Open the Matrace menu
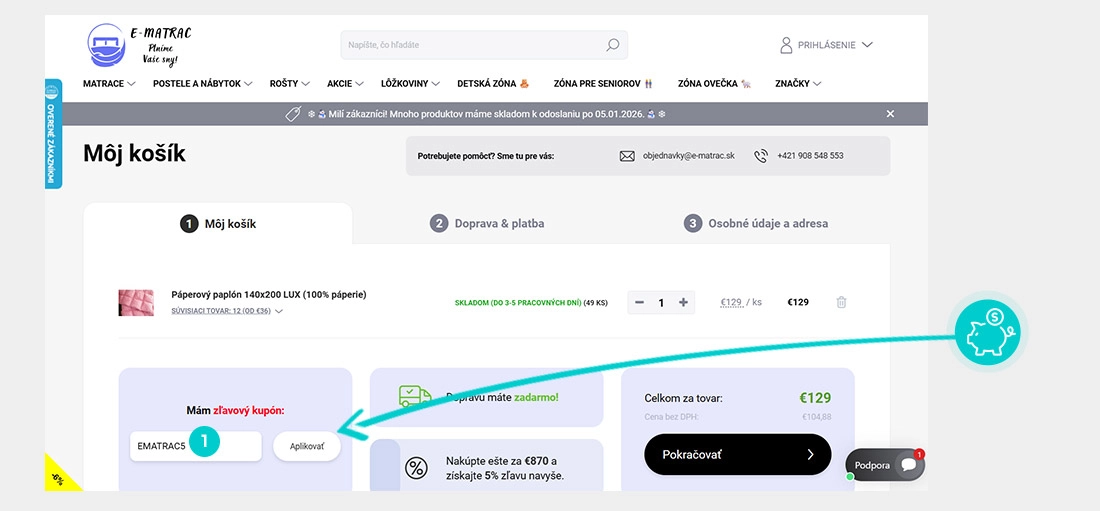This screenshot has height=511, width=1100. 109,84
